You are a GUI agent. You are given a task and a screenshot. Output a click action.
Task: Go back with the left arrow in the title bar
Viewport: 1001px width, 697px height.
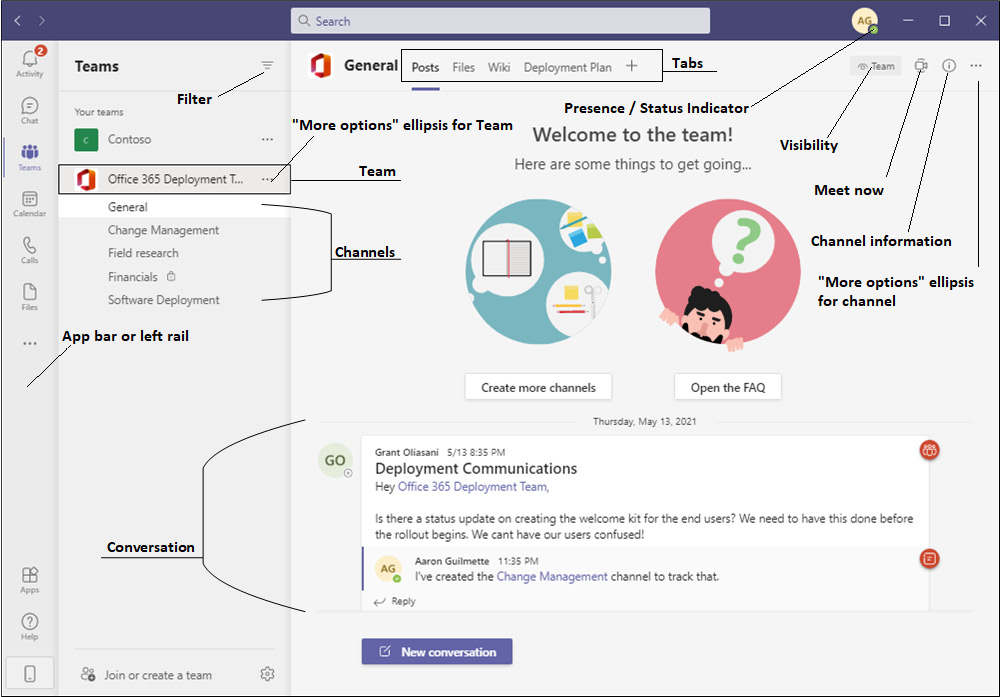[18, 21]
